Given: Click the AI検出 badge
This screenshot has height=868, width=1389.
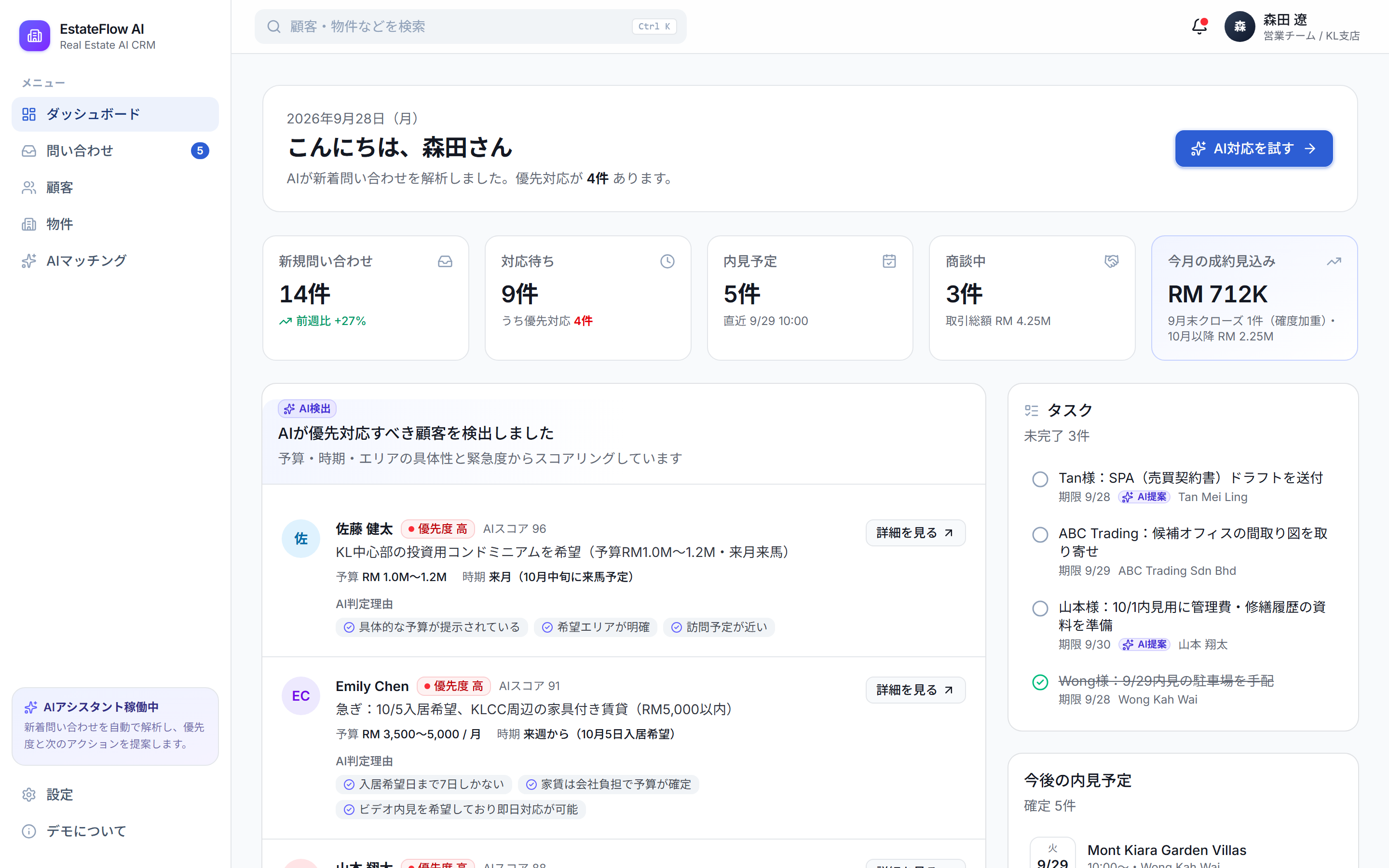Looking at the screenshot, I should pyautogui.click(x=307, y=409).
